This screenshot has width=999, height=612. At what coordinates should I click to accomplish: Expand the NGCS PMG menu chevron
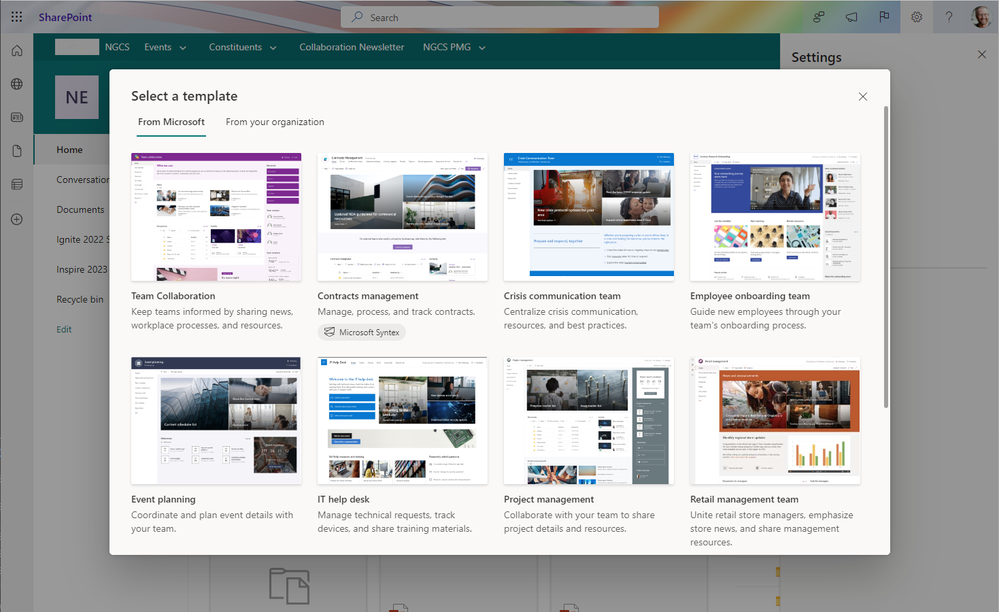(x=482, y=48)
